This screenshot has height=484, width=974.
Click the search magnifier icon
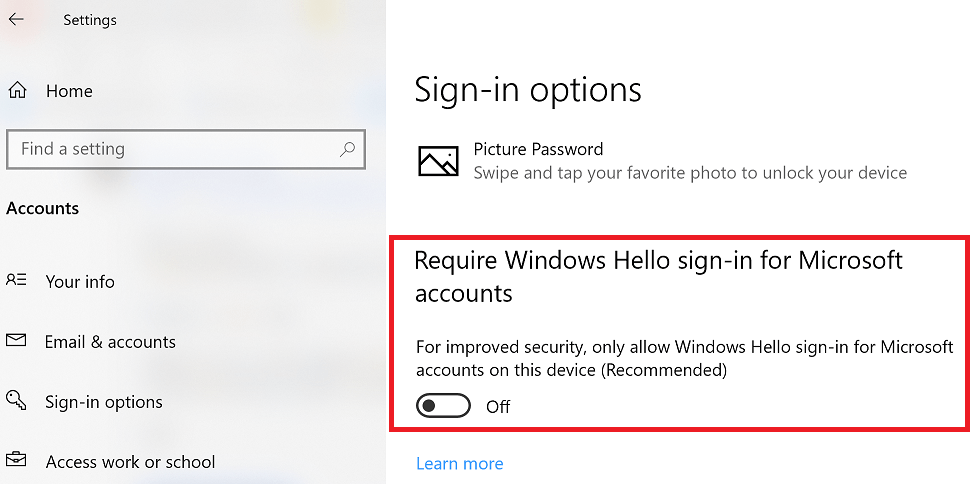347,149
